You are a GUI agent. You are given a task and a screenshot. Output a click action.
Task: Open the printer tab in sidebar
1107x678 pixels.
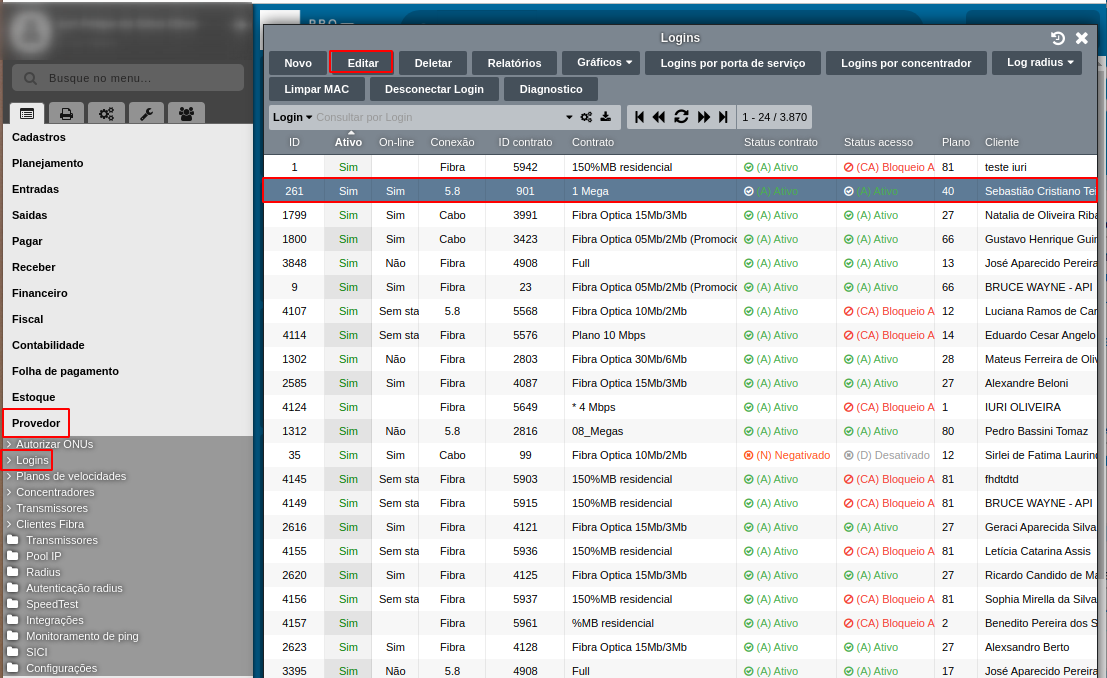[66, 113]
